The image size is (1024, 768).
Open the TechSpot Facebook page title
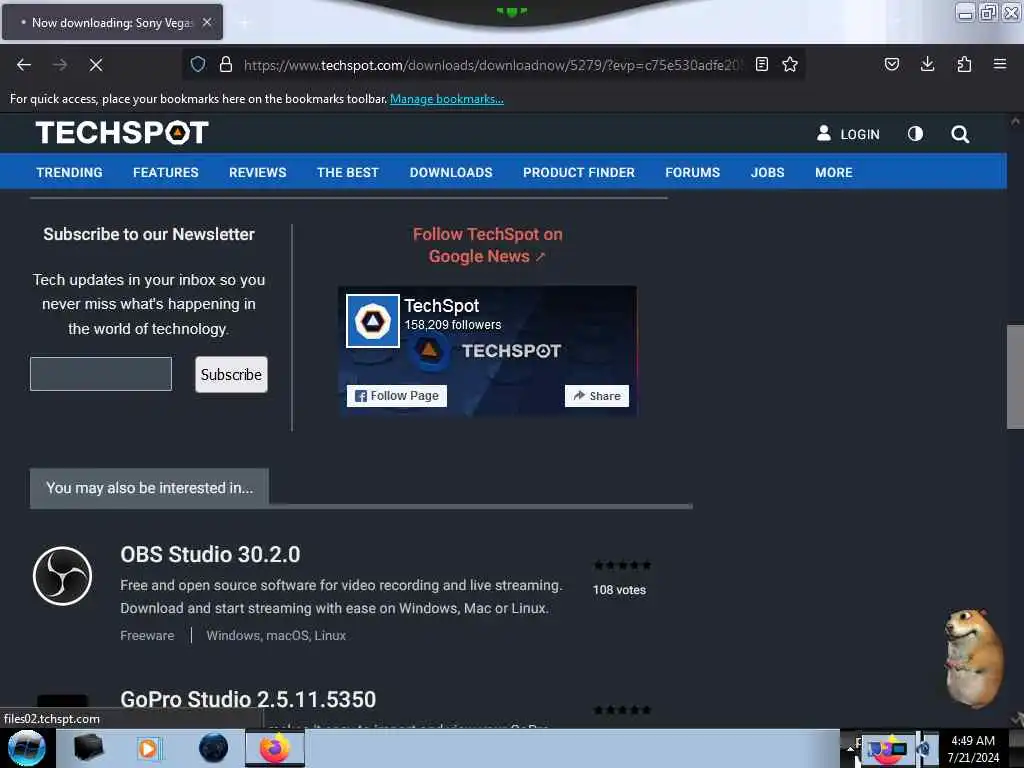(441, 306)
